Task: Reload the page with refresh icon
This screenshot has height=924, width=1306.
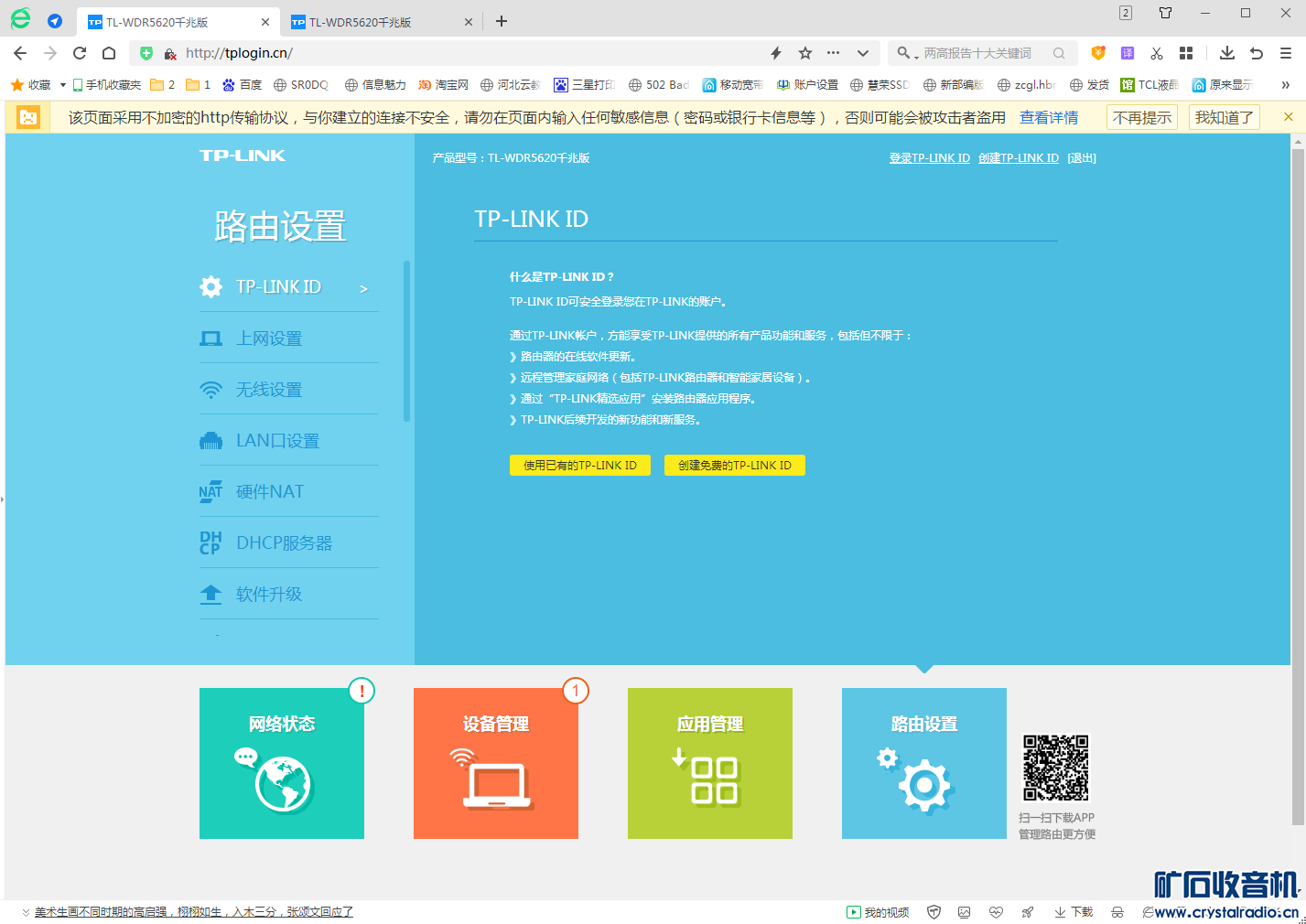Action: [80, 53]
